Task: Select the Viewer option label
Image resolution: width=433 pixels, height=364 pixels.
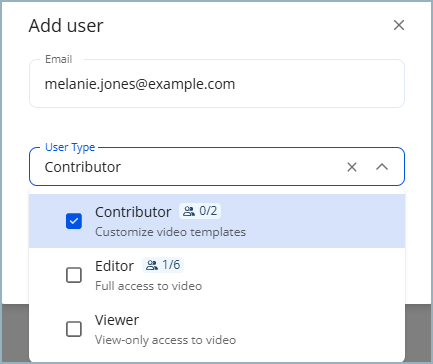Action: [x=117, y=320]
